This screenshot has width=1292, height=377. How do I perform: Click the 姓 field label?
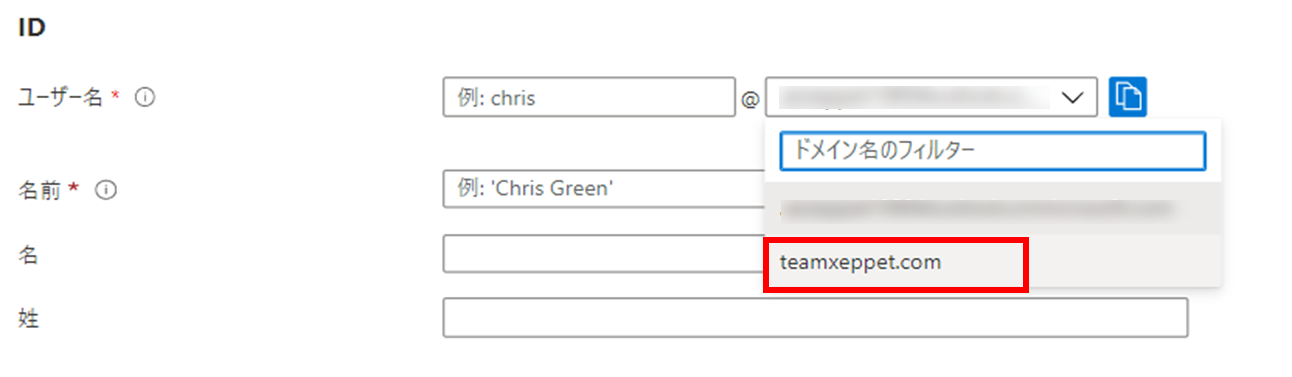pos(28,318)
